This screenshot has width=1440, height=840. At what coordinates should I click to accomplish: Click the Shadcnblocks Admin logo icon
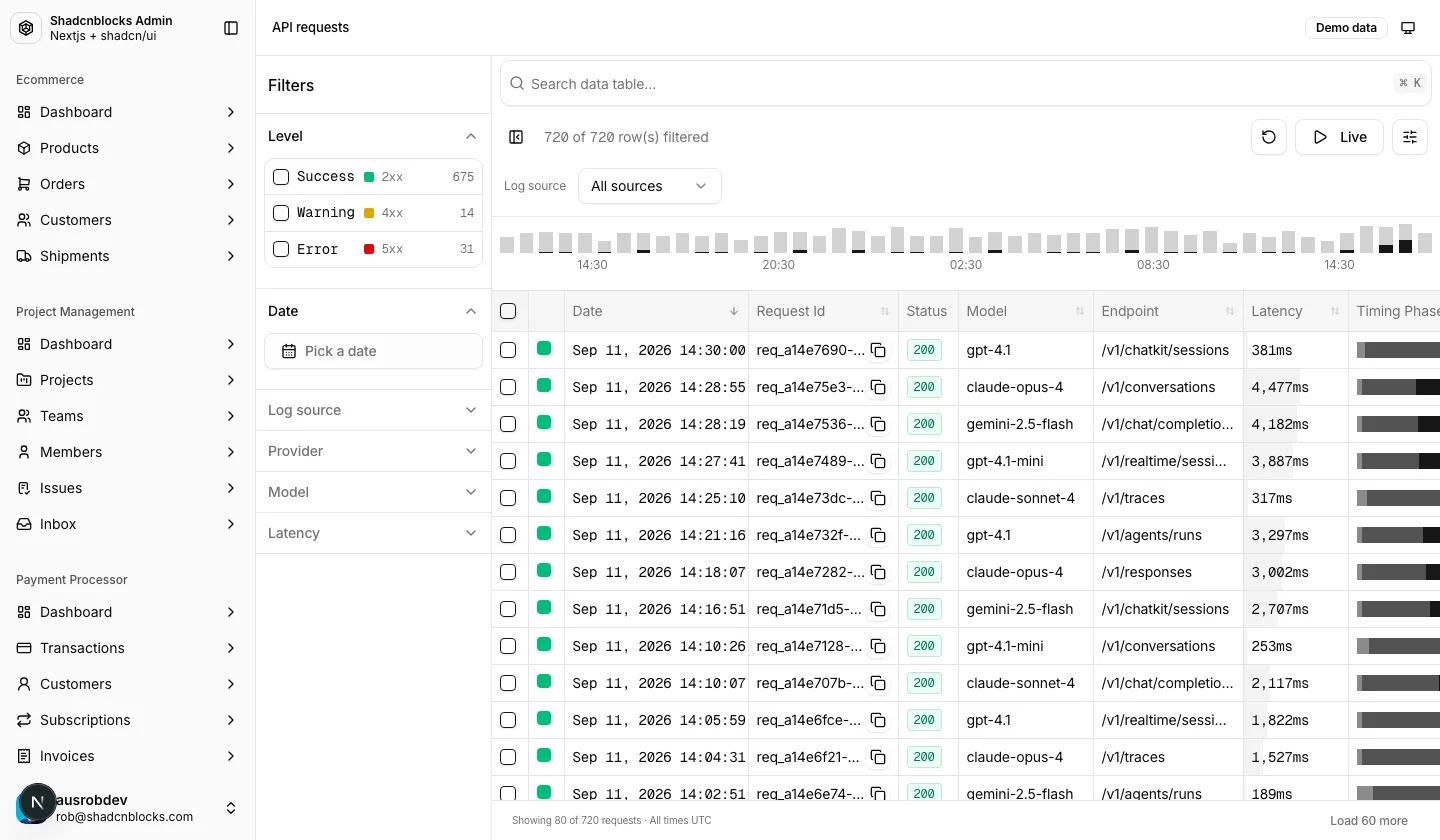coord(26,28)
